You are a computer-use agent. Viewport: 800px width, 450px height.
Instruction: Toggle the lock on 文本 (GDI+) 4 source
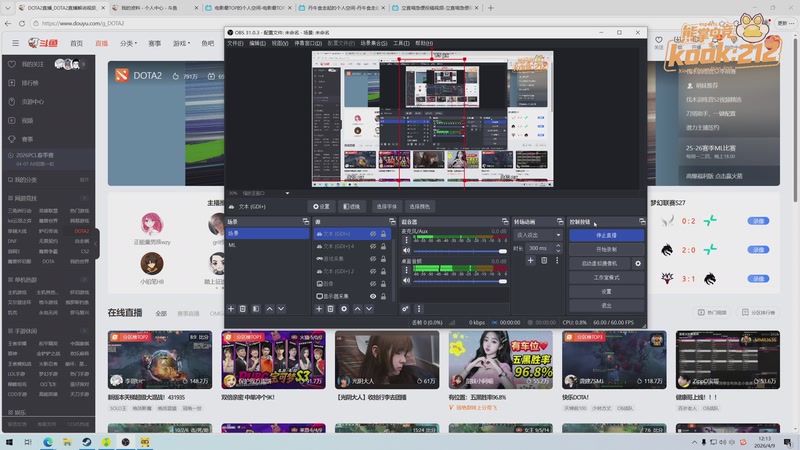coord(383,246)
